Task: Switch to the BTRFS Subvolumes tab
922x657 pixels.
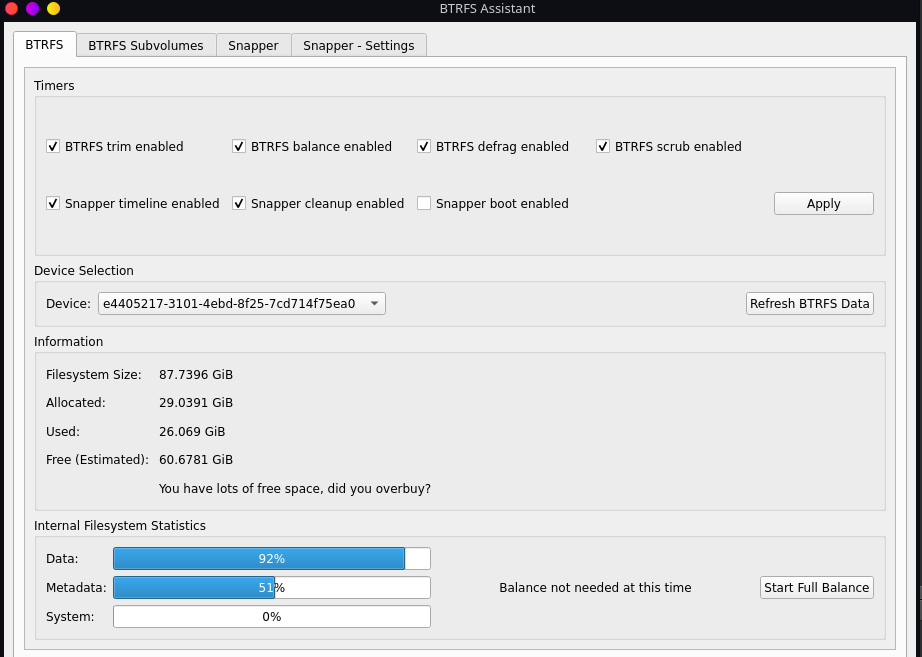Action: pos(145,45)
